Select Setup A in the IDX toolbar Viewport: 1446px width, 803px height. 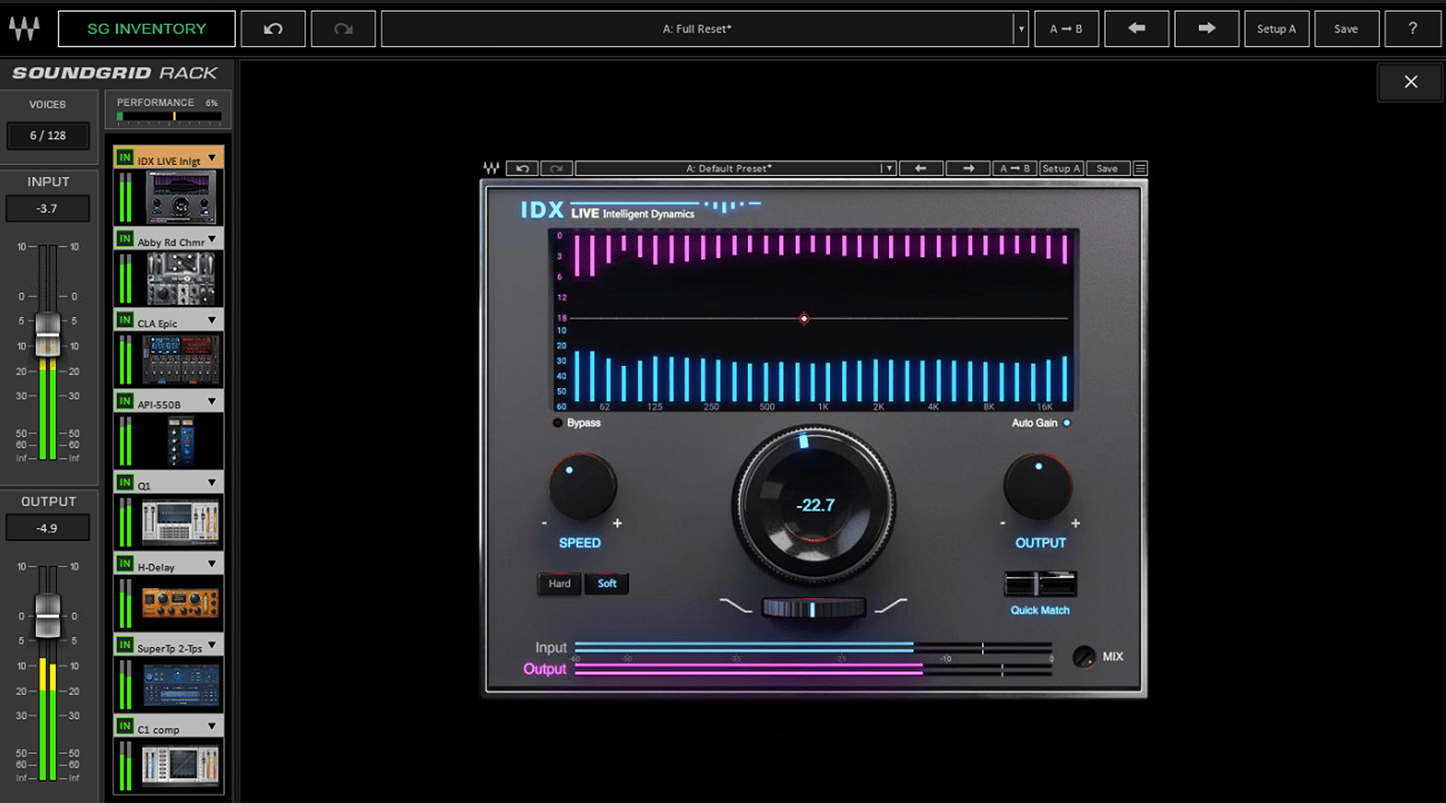1061,168
